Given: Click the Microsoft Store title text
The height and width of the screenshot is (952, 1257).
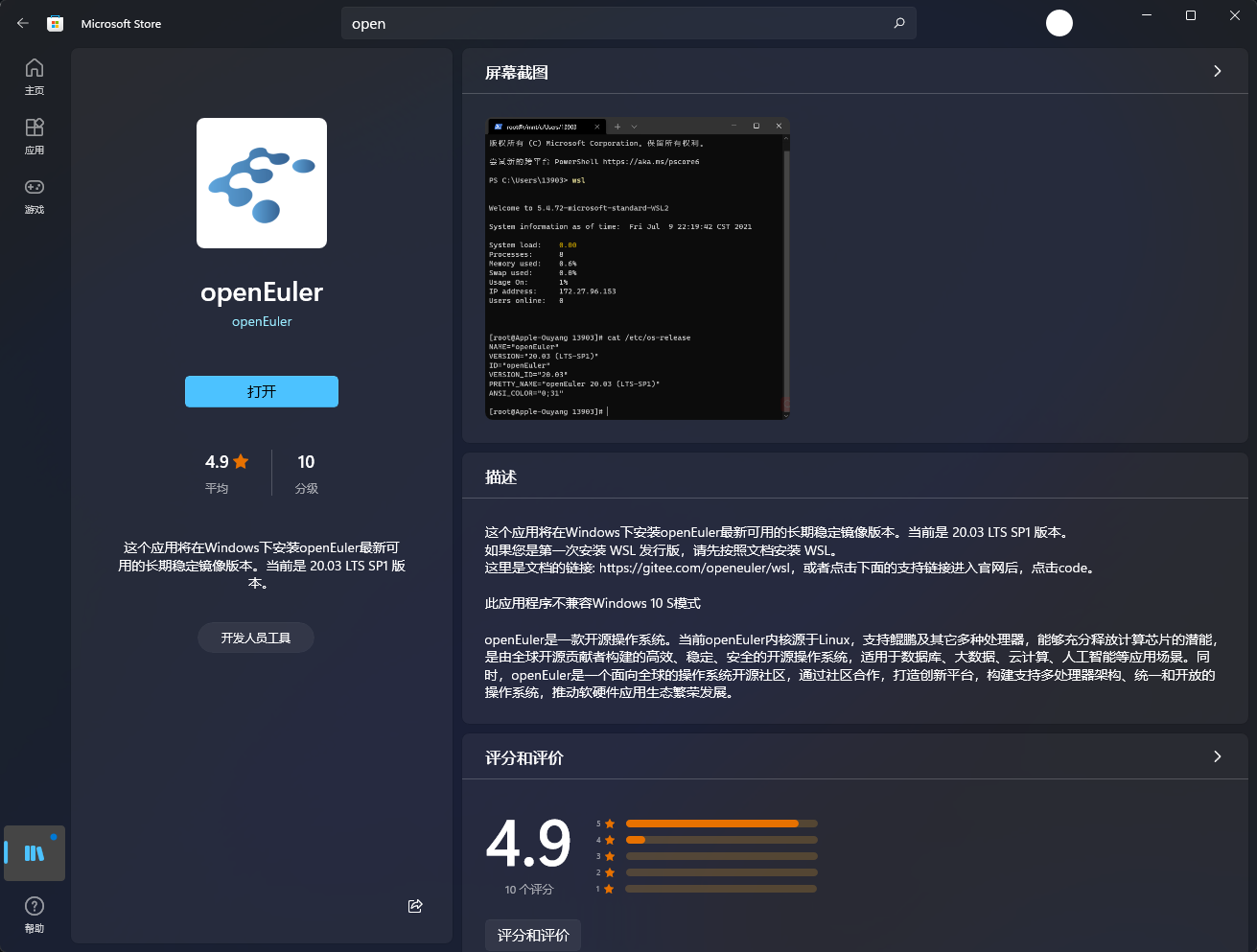Looking at the screenshot, I should tap(121, 23).
